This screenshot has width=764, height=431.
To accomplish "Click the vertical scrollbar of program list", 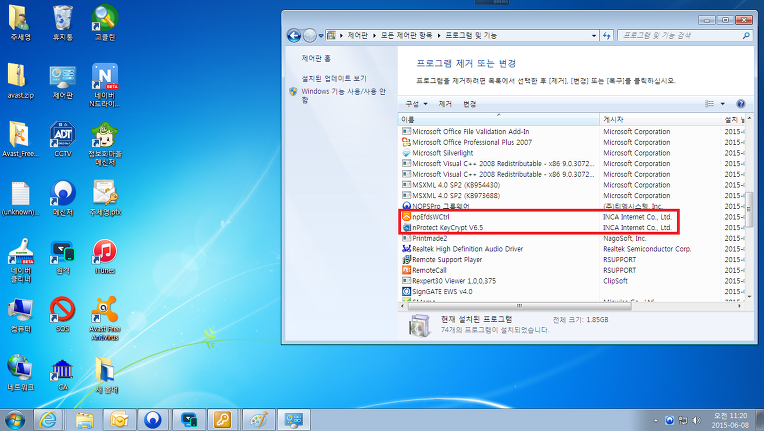I will (749, 208).
